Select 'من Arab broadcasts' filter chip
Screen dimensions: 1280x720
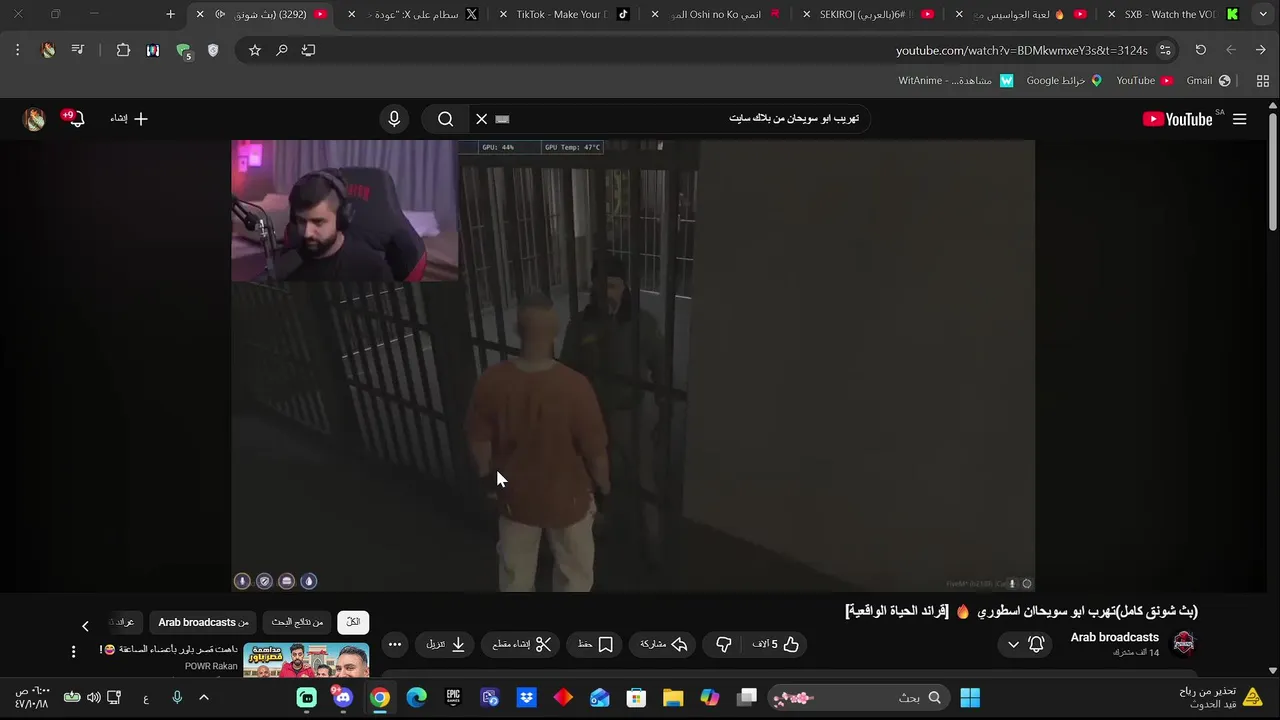(203, 622)
